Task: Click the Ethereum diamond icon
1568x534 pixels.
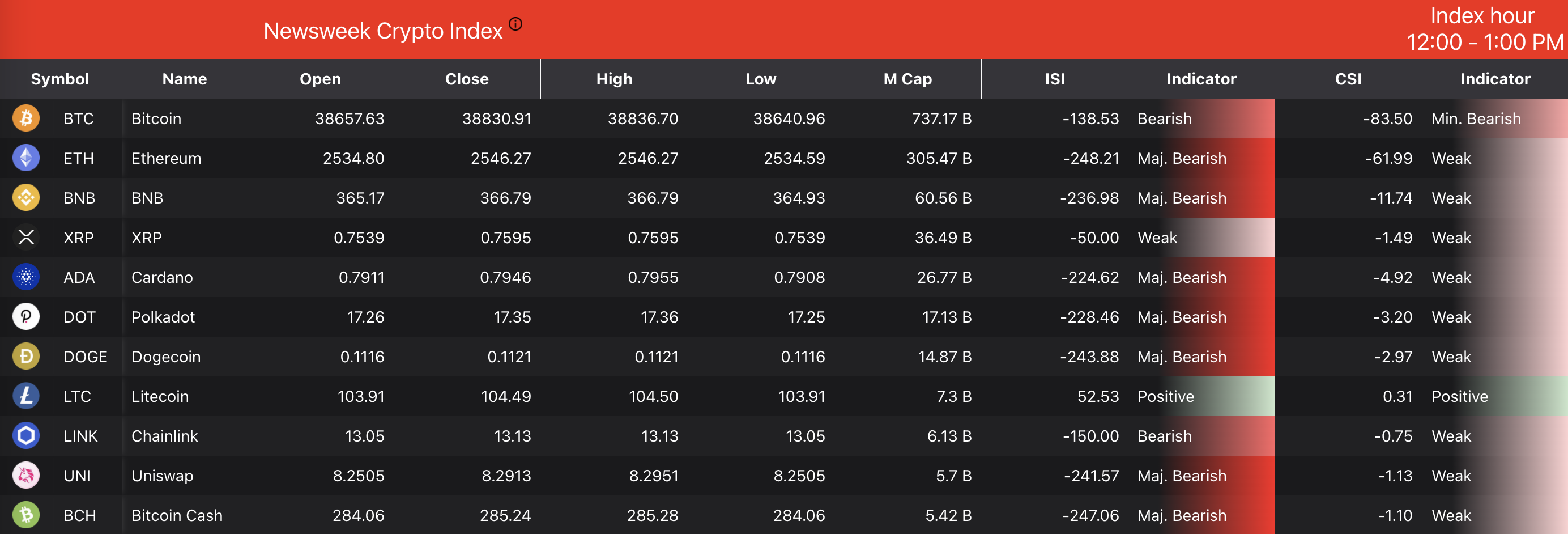Action: coord(26,158)
